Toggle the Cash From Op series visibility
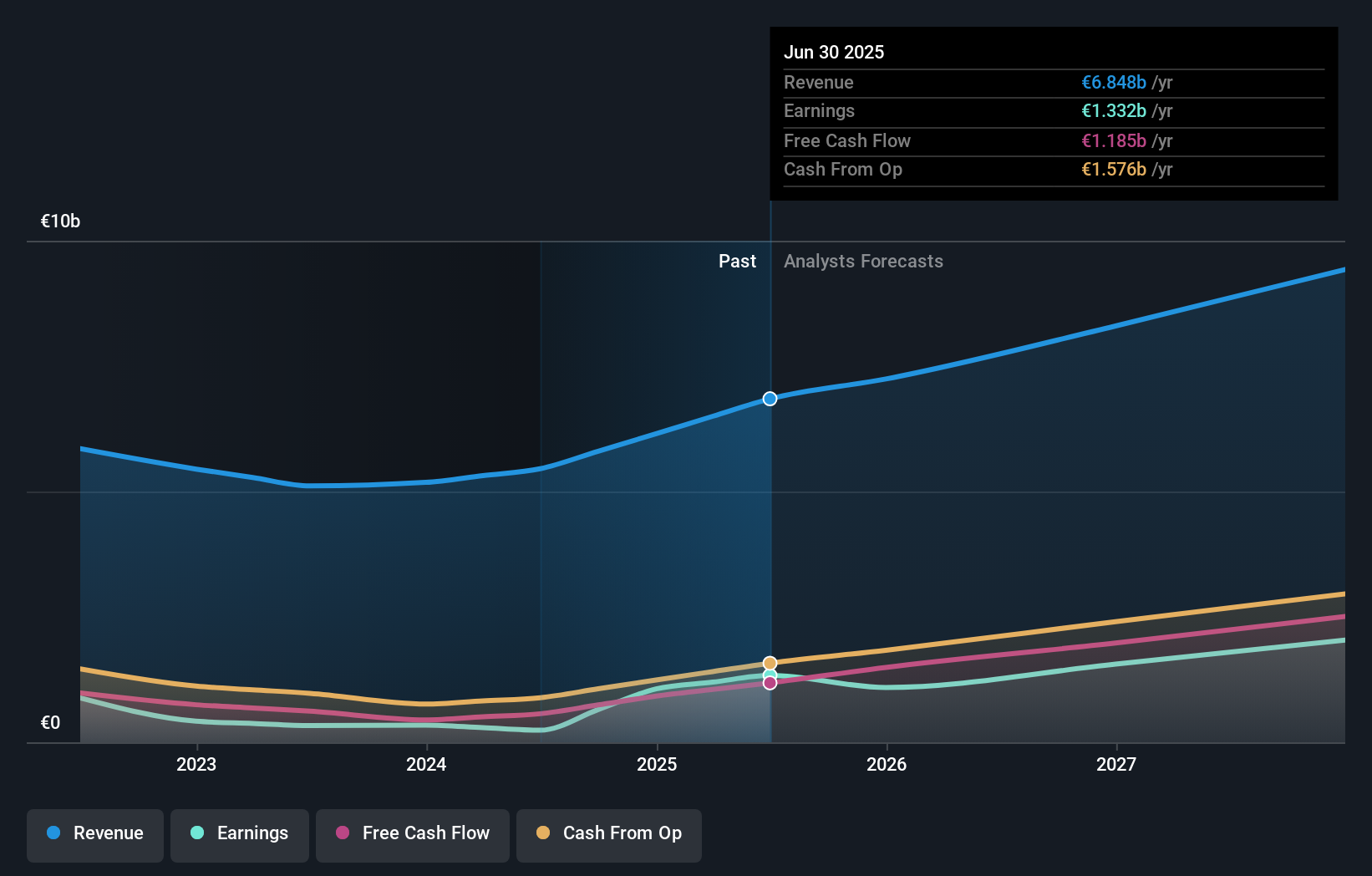1372x876 pixels. tap(608, 835)
